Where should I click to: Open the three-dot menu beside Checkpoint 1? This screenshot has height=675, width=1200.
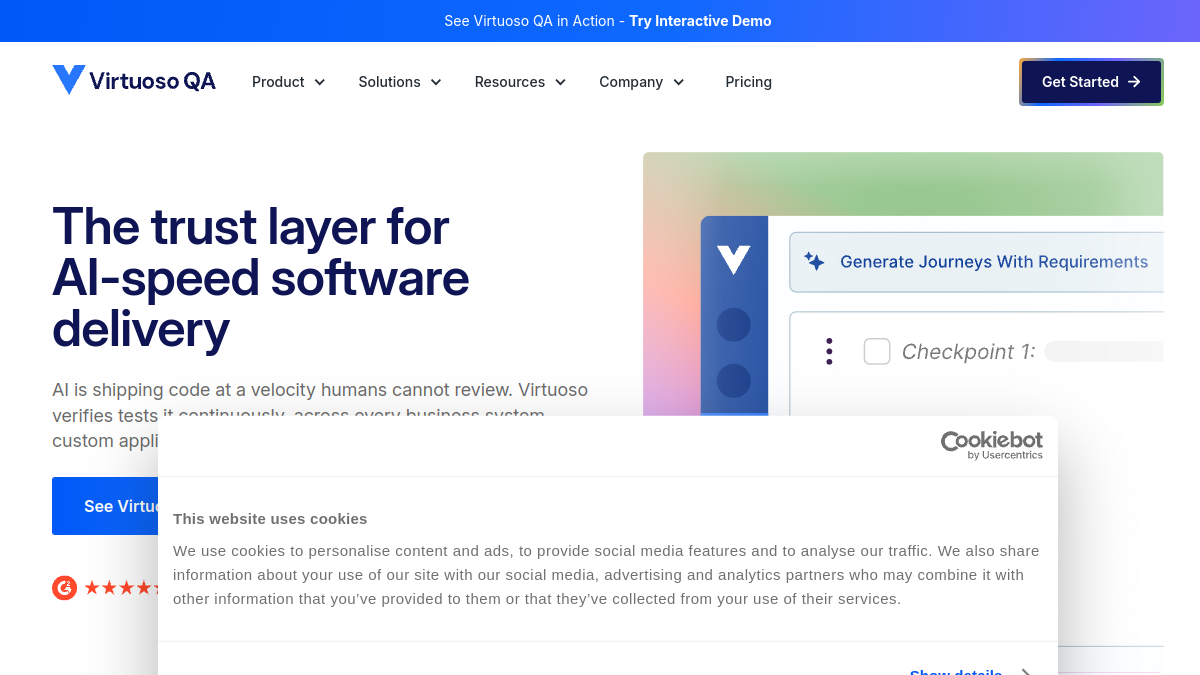pos(829,351)
